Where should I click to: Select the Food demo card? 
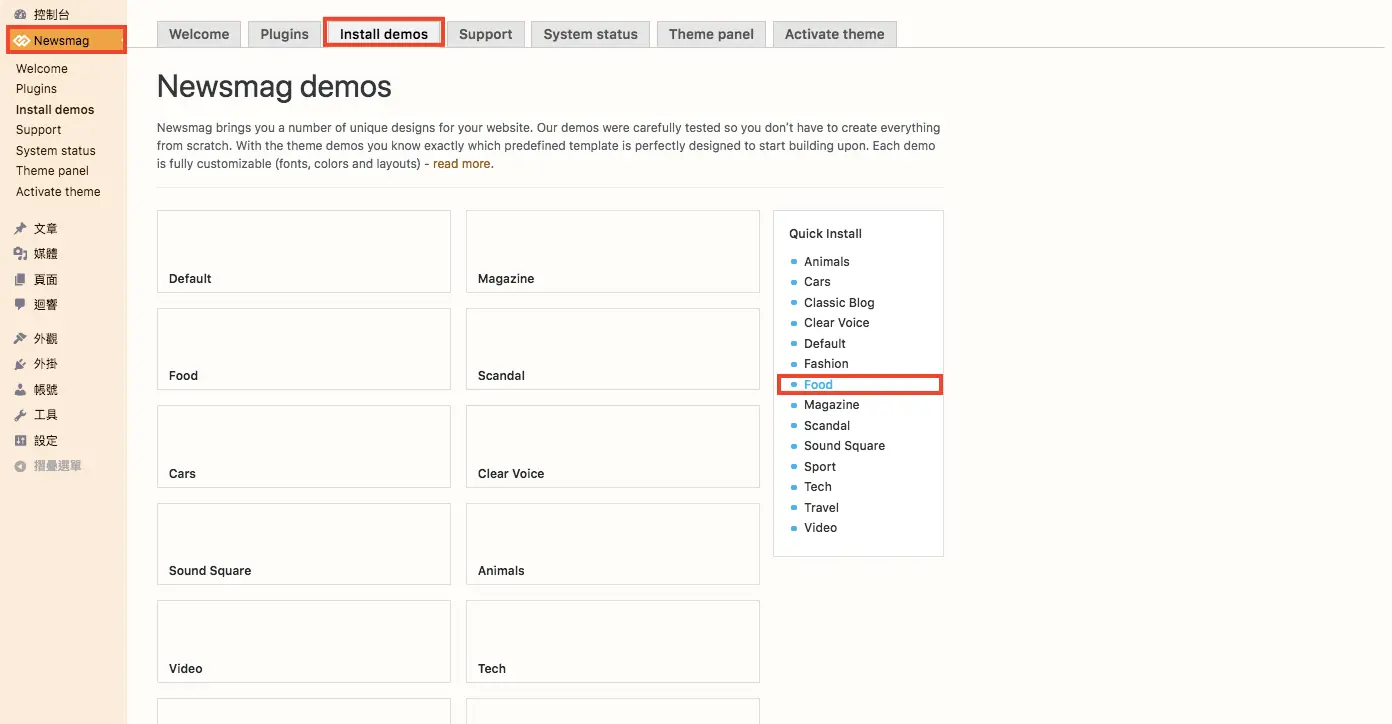[304, 349]
